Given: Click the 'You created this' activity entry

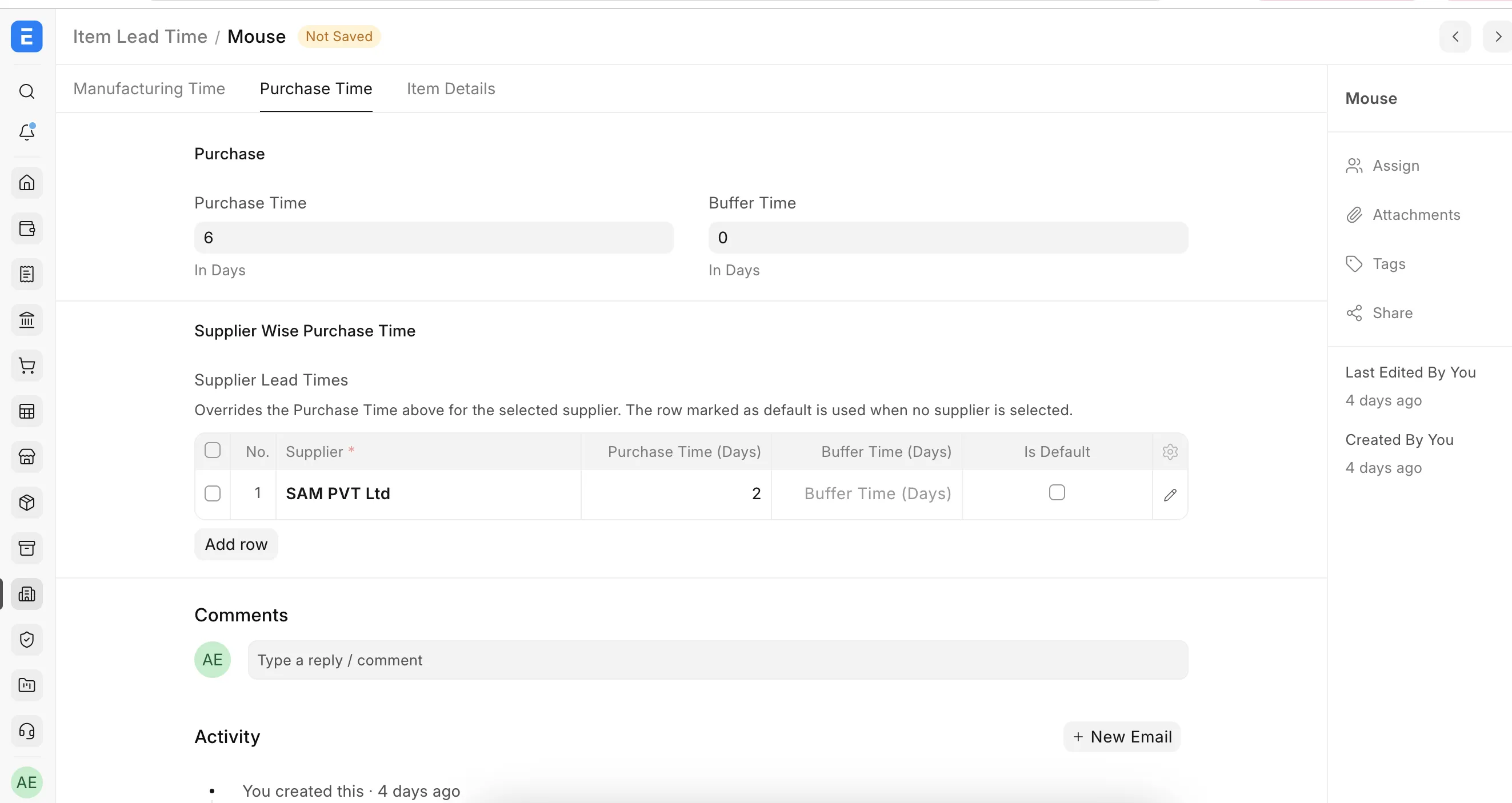Looking at the screenshot, I should pyautogui.click(x=351, y=791).
